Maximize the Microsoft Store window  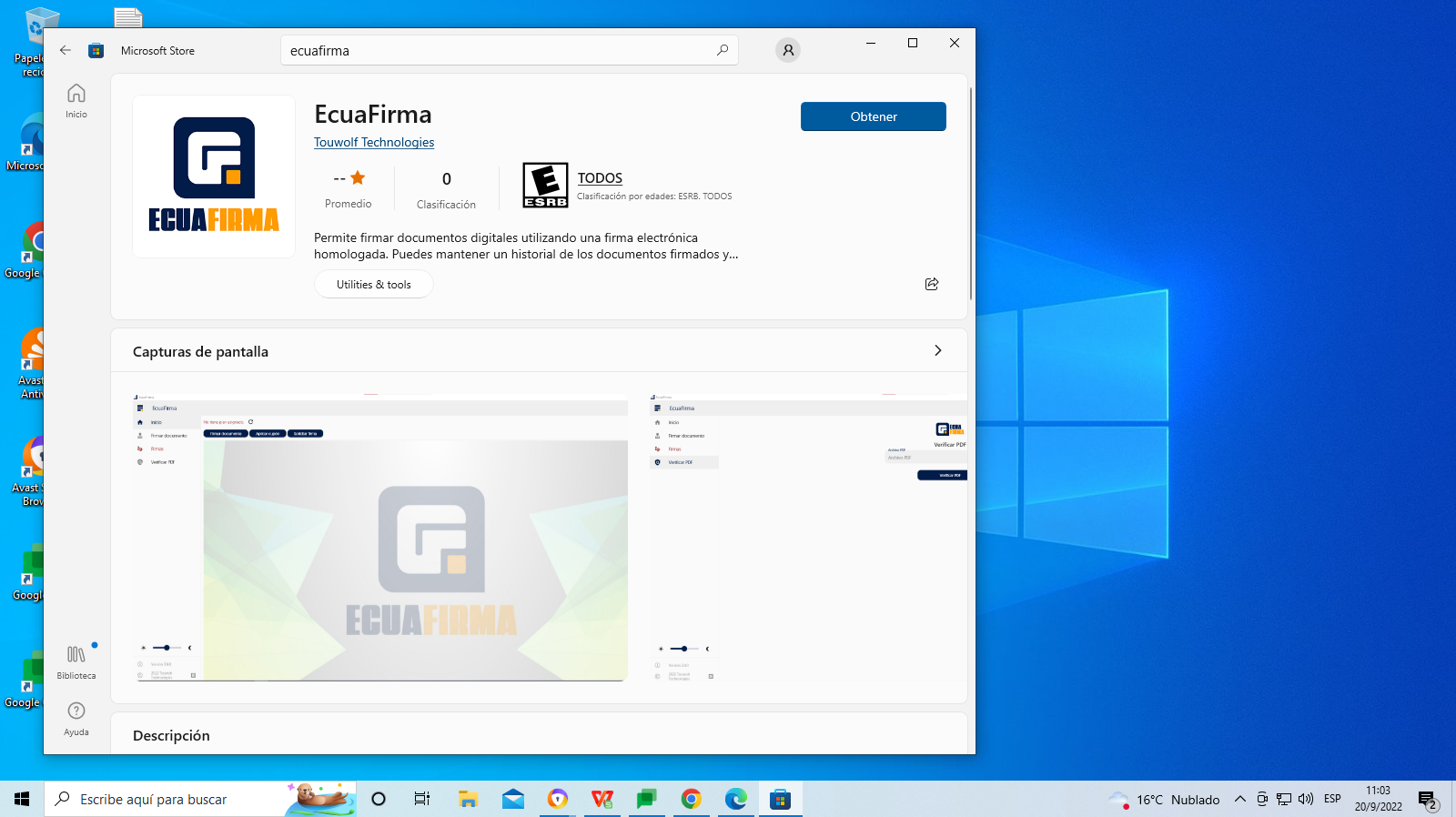913,43
